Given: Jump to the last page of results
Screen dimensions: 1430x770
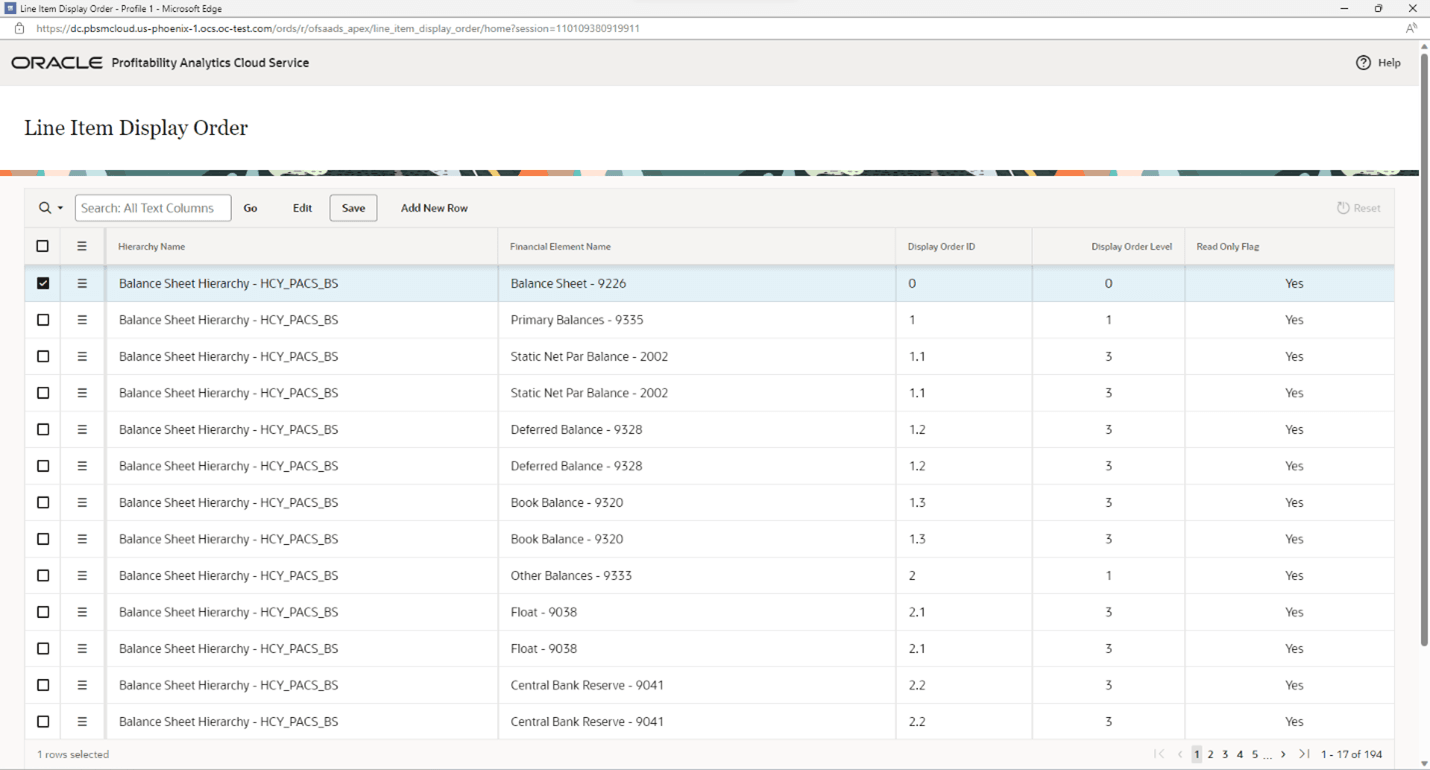Looking at the screenshot, I should [1304, 754].
